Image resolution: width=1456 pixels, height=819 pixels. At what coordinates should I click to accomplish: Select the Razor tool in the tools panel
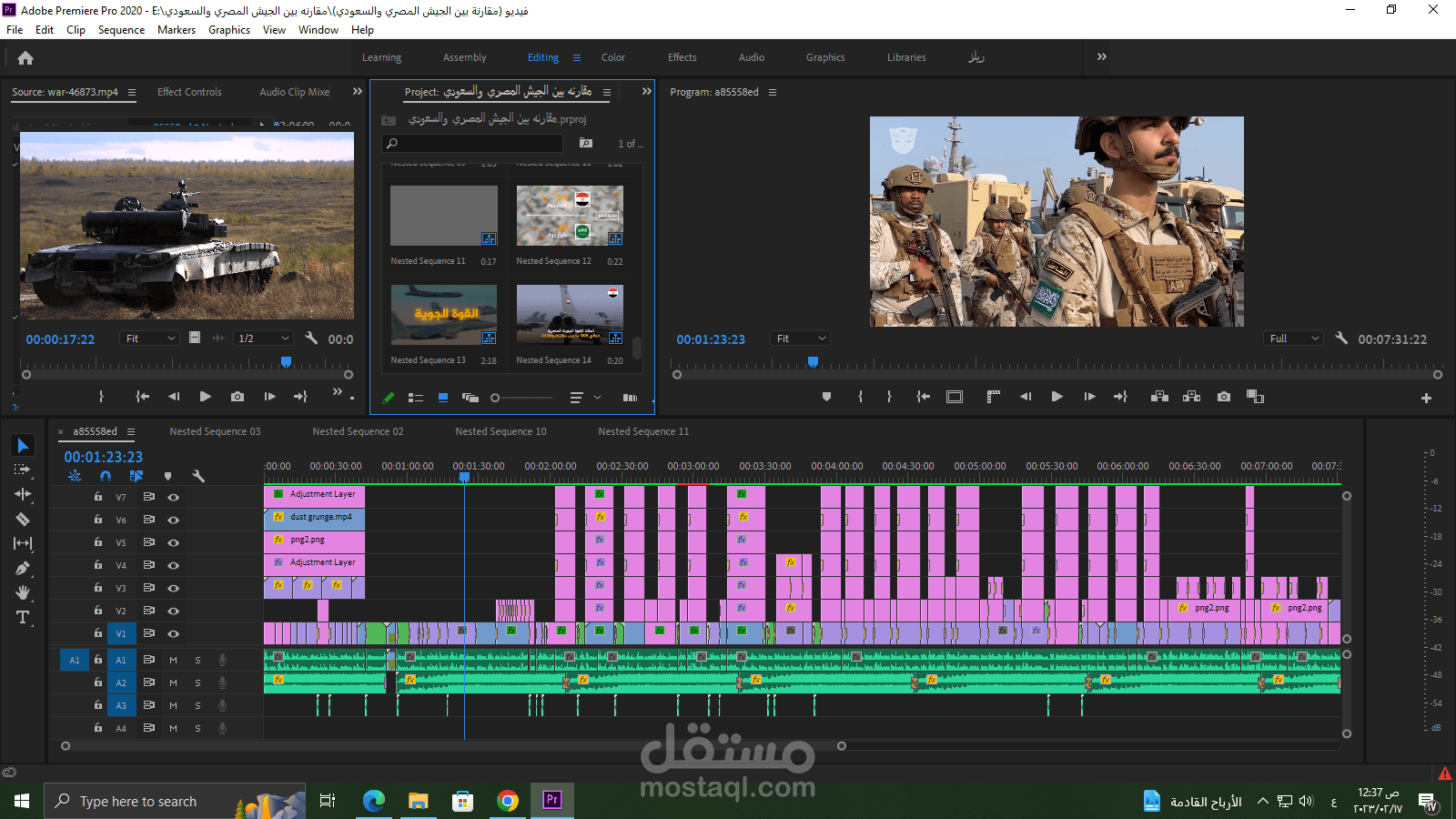[x=23, y=520]
